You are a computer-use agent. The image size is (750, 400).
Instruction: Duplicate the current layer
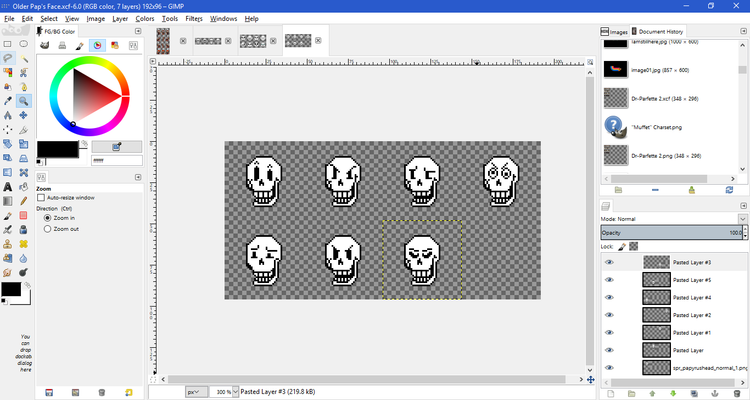(694, 394)
